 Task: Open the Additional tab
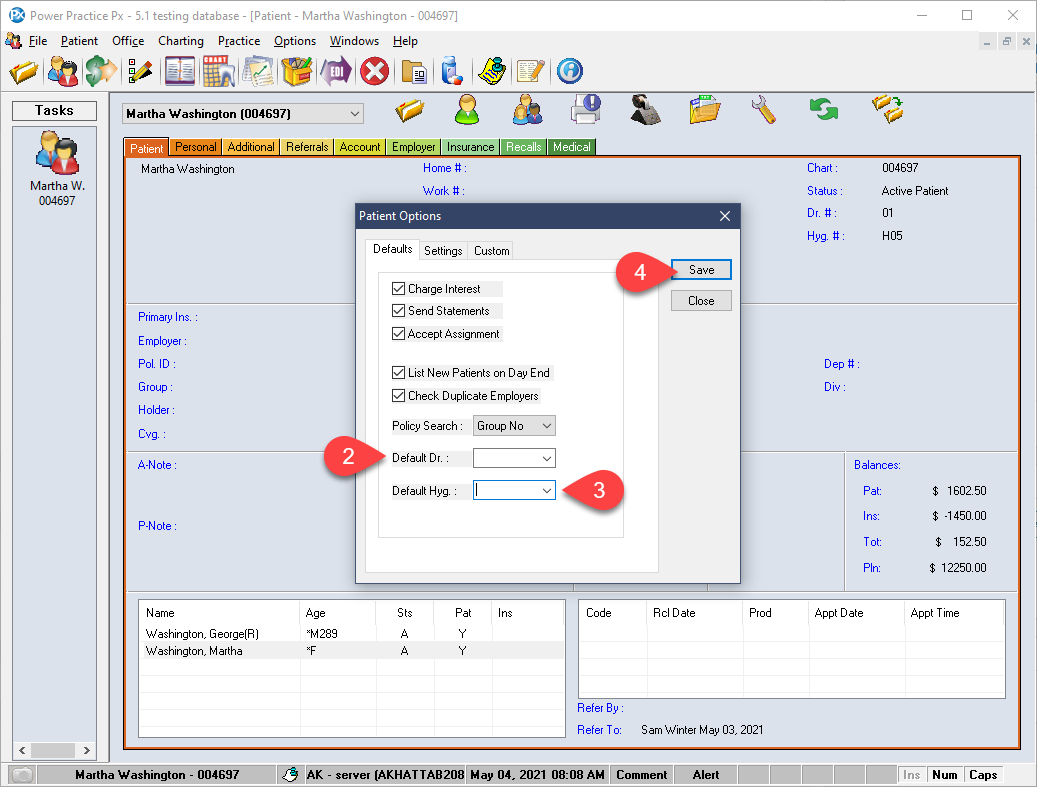coord(251,147)
